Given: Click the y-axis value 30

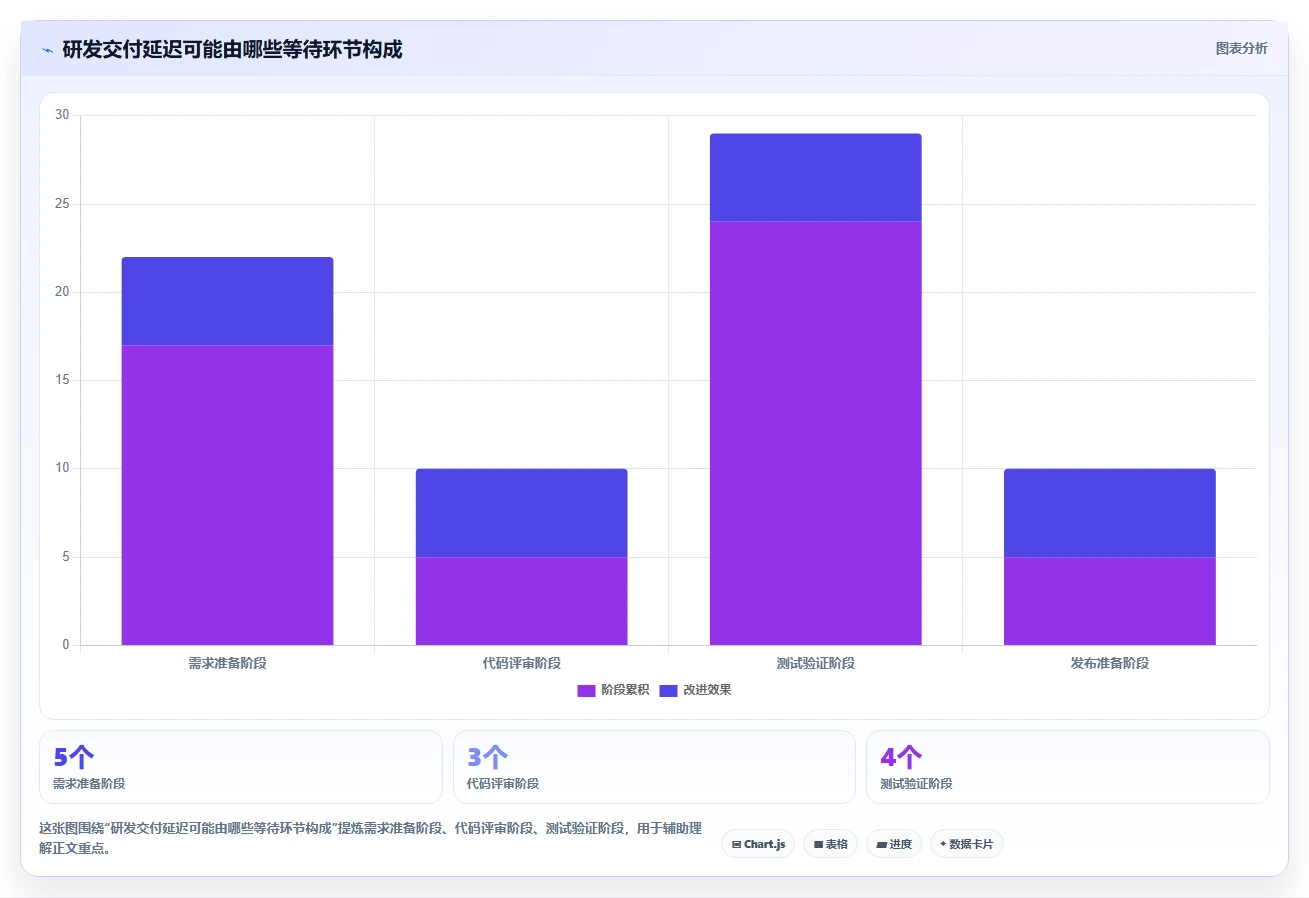Looking at the screenshot, I should click(x=62, y=115).
